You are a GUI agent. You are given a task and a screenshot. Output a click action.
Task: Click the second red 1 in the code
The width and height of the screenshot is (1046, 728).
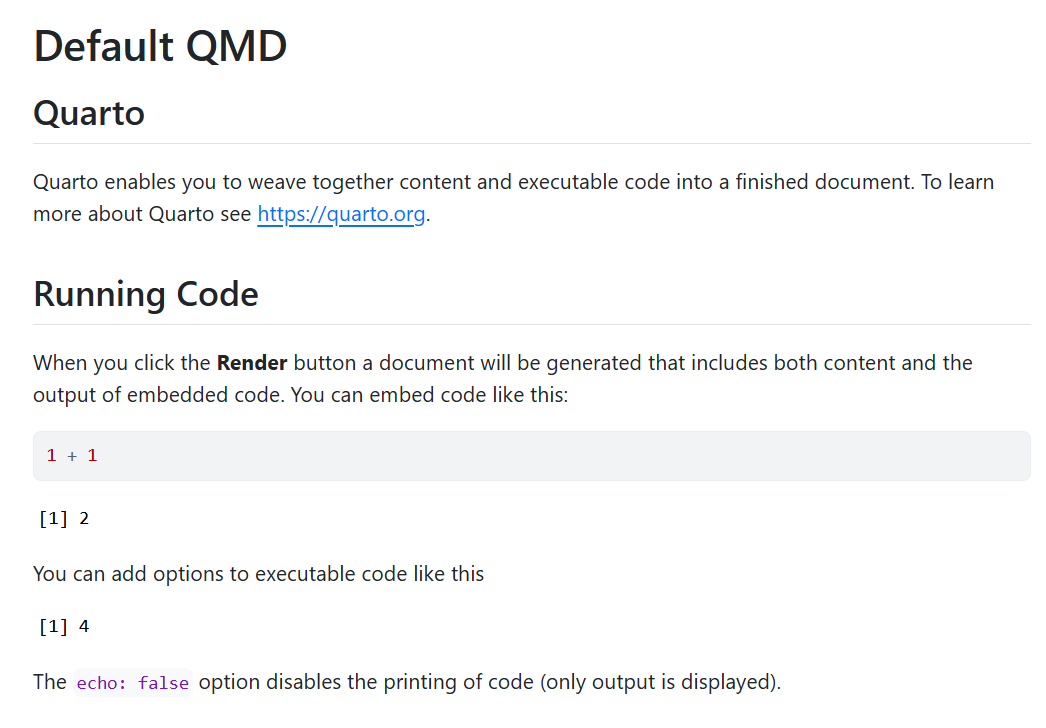[93, 456]
